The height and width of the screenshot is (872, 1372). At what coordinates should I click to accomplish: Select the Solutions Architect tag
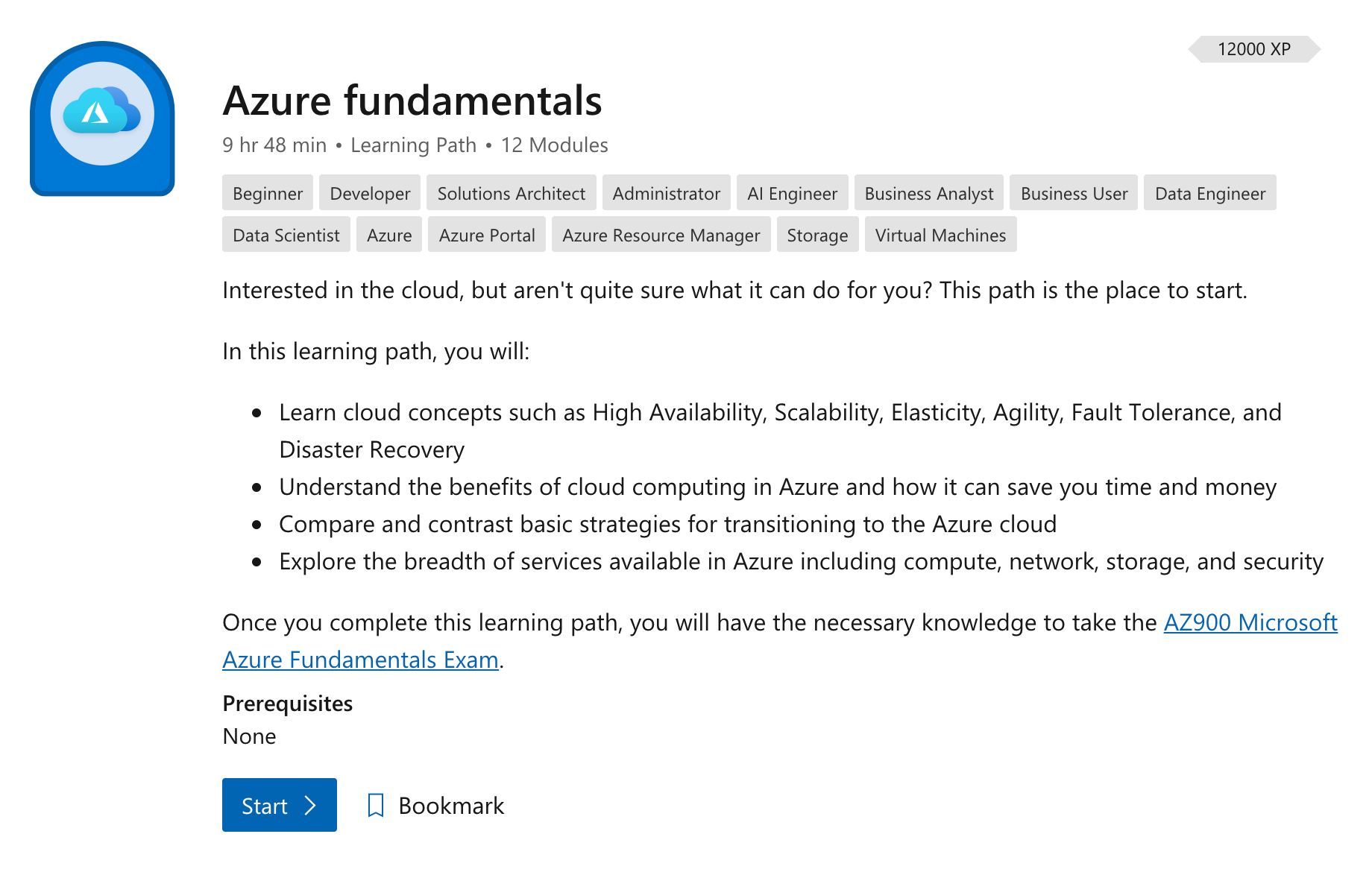pos(511,193)
